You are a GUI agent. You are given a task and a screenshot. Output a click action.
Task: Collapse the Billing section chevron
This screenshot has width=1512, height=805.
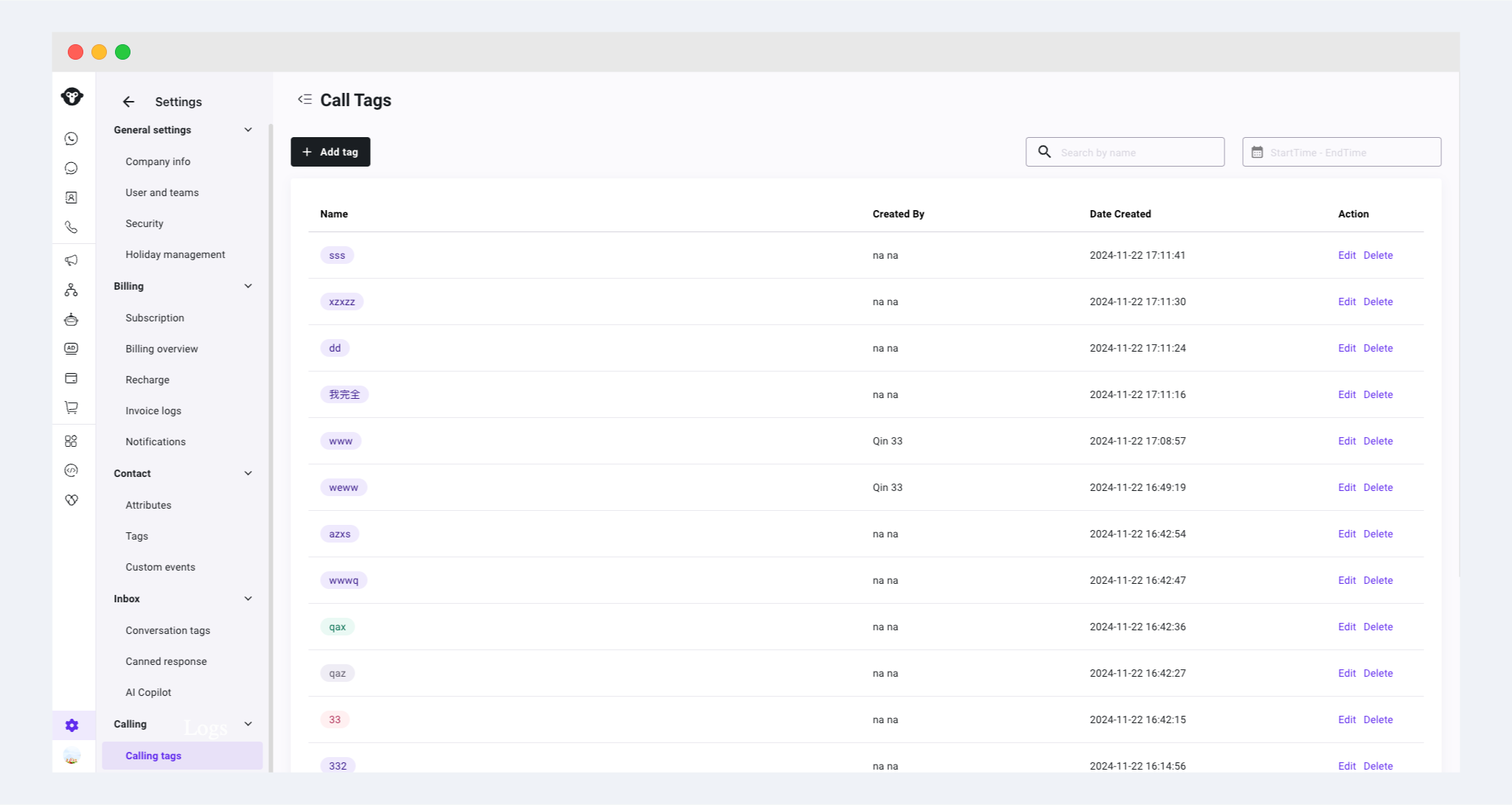[x=248, y=286]
